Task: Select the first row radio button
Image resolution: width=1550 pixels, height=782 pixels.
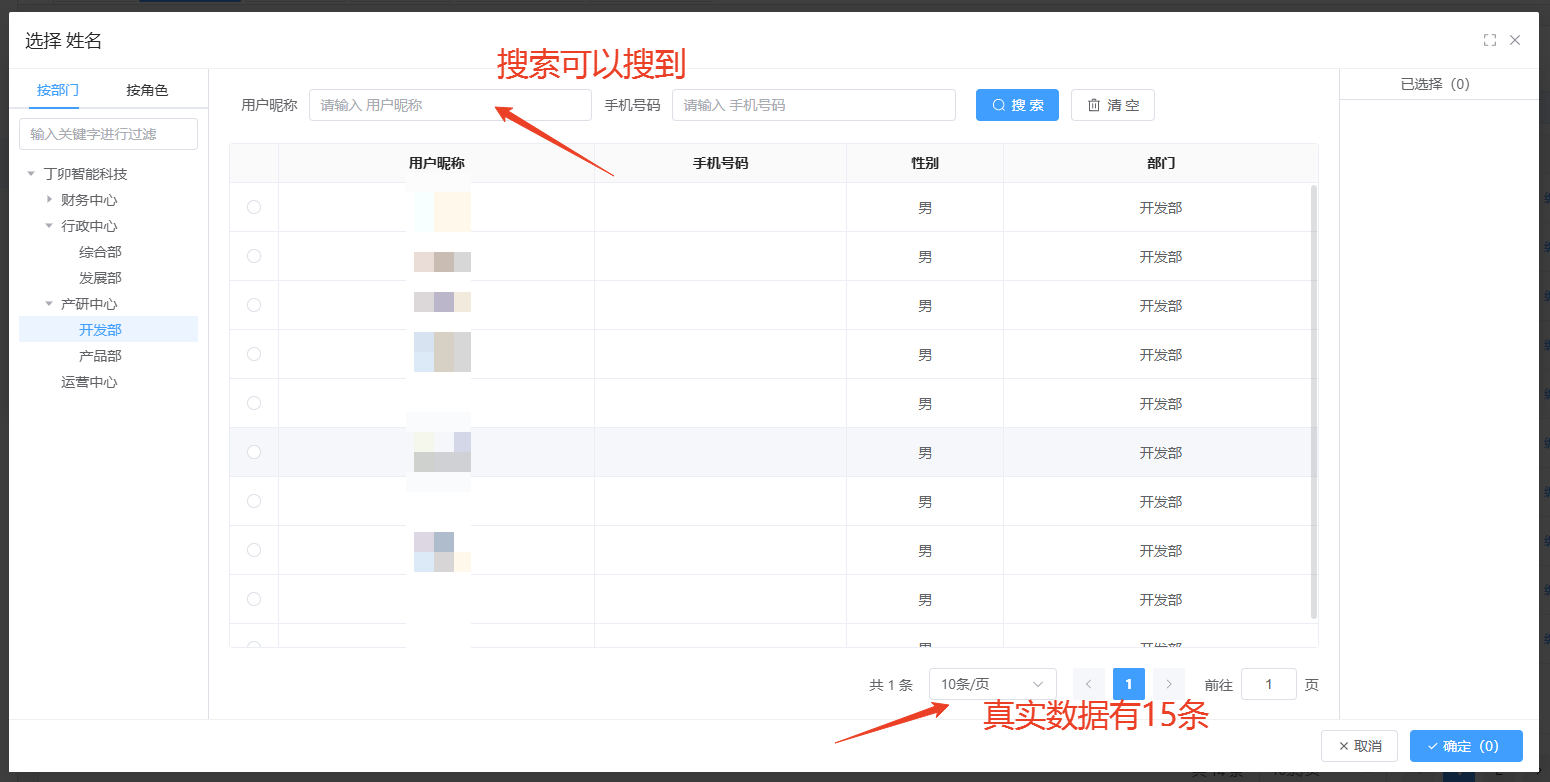Action: [x=254, y=207]
